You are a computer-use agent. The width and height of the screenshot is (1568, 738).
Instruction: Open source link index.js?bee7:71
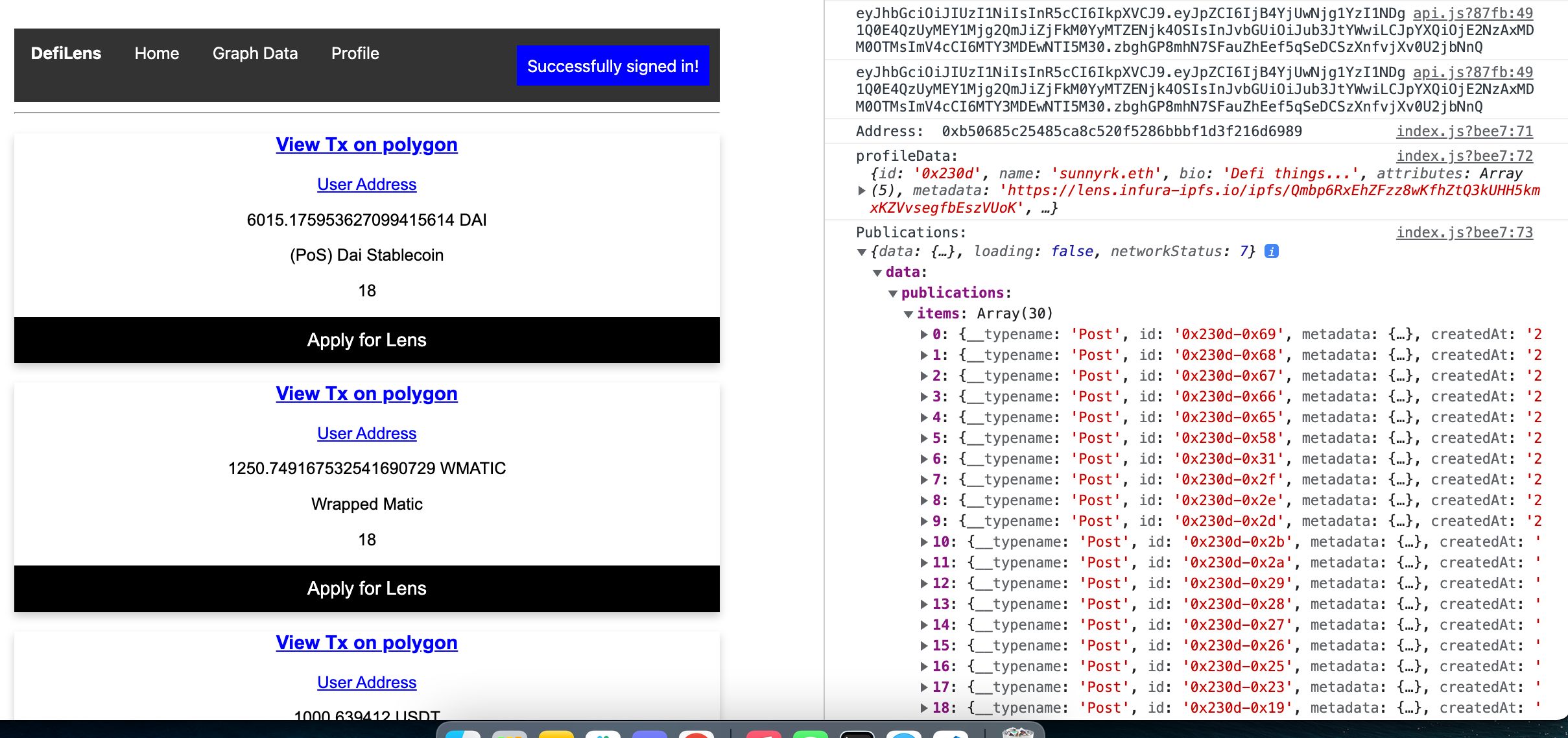(x=1464, y=131)
